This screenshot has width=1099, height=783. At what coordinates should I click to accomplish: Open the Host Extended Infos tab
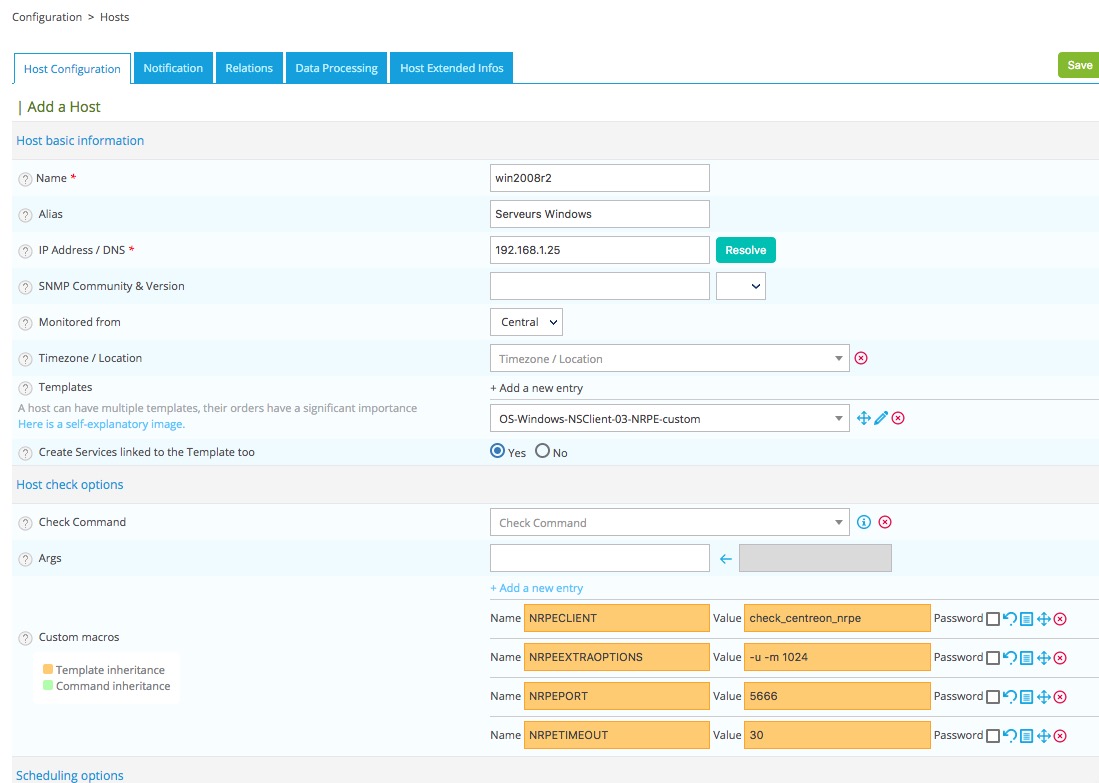[x=451, y=68]
